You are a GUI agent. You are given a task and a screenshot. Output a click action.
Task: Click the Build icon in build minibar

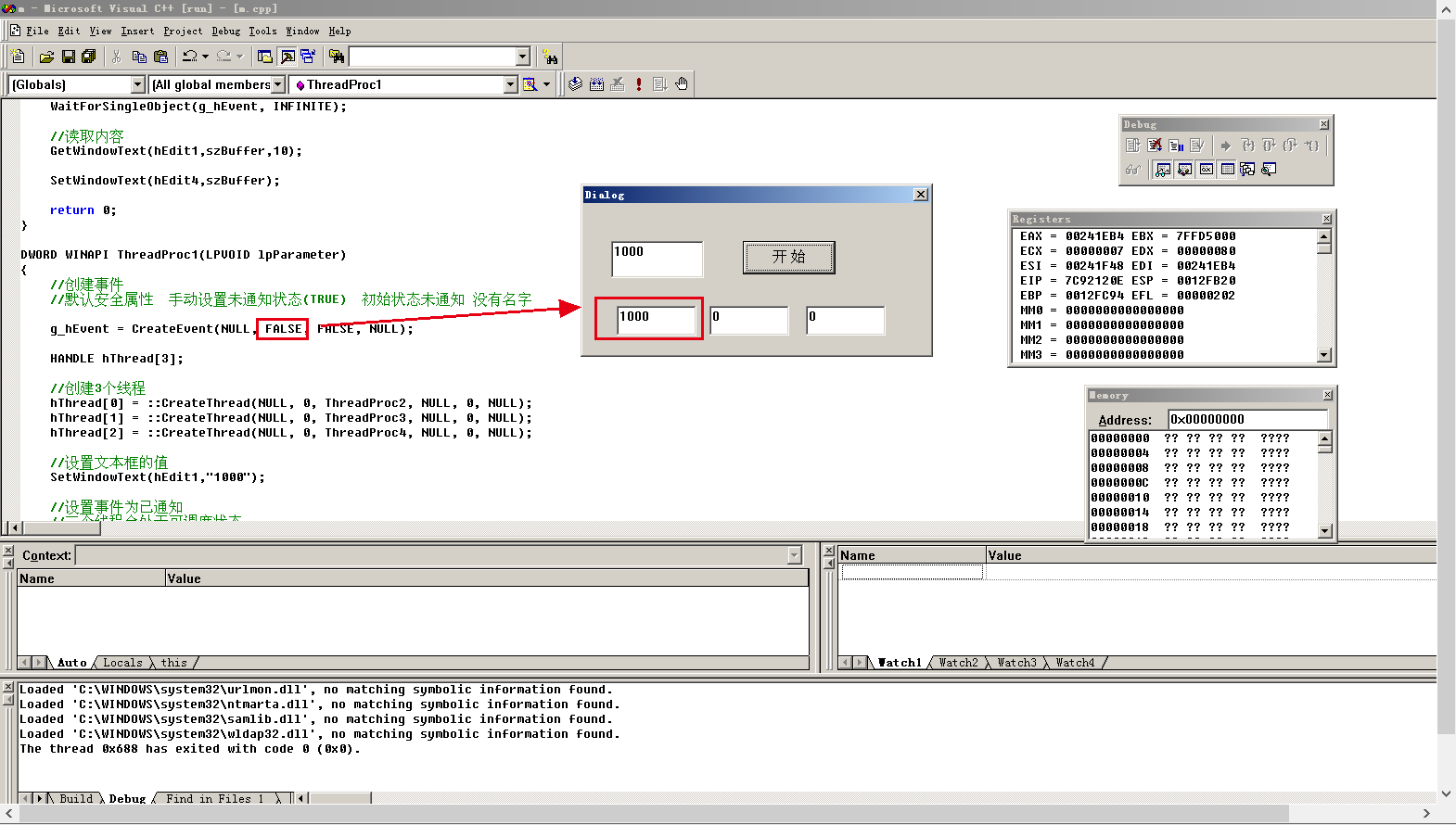pos(596,84)
